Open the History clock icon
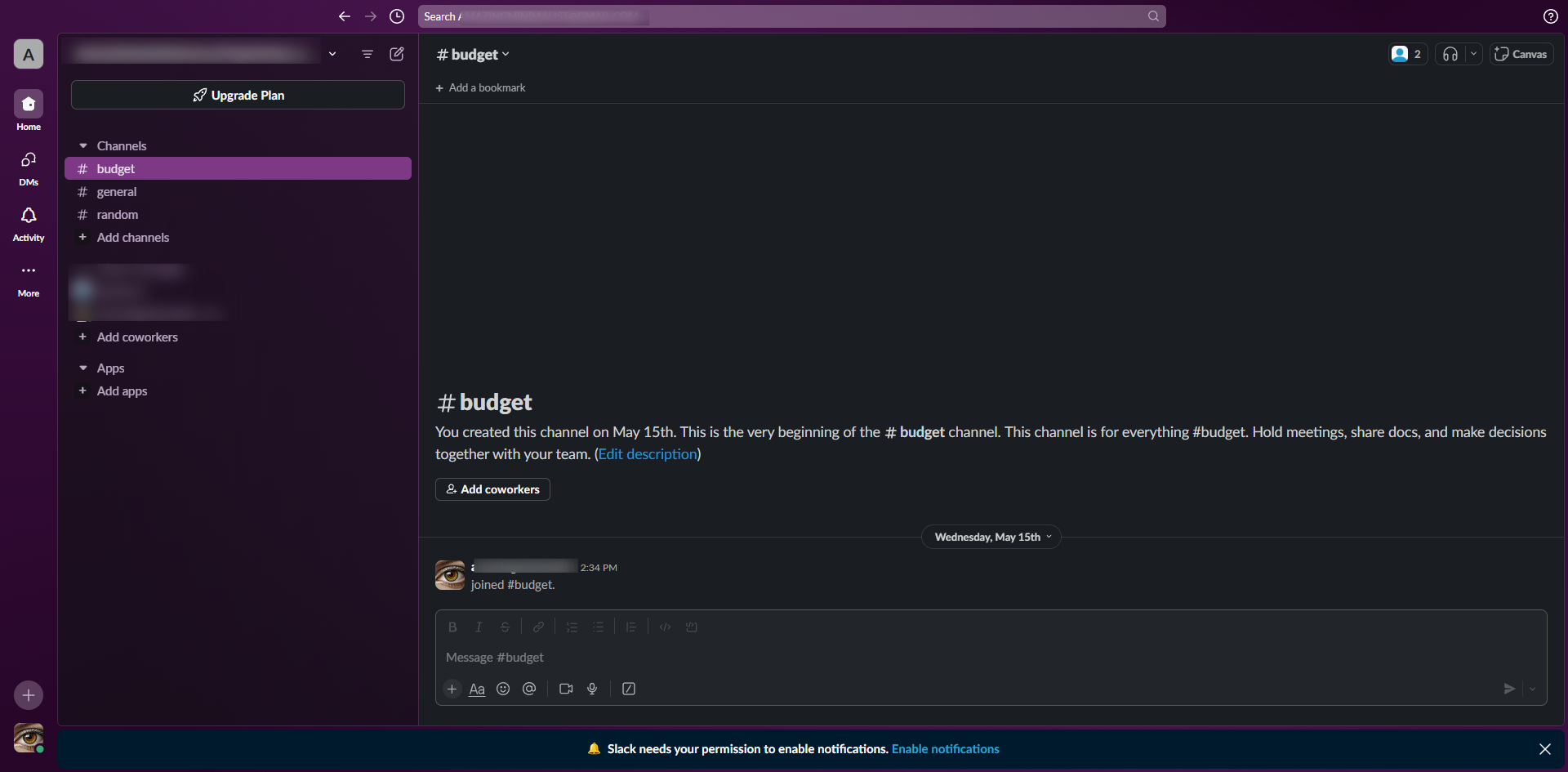The width and height of the screenshot is (1568, 772). coord(397,16)
